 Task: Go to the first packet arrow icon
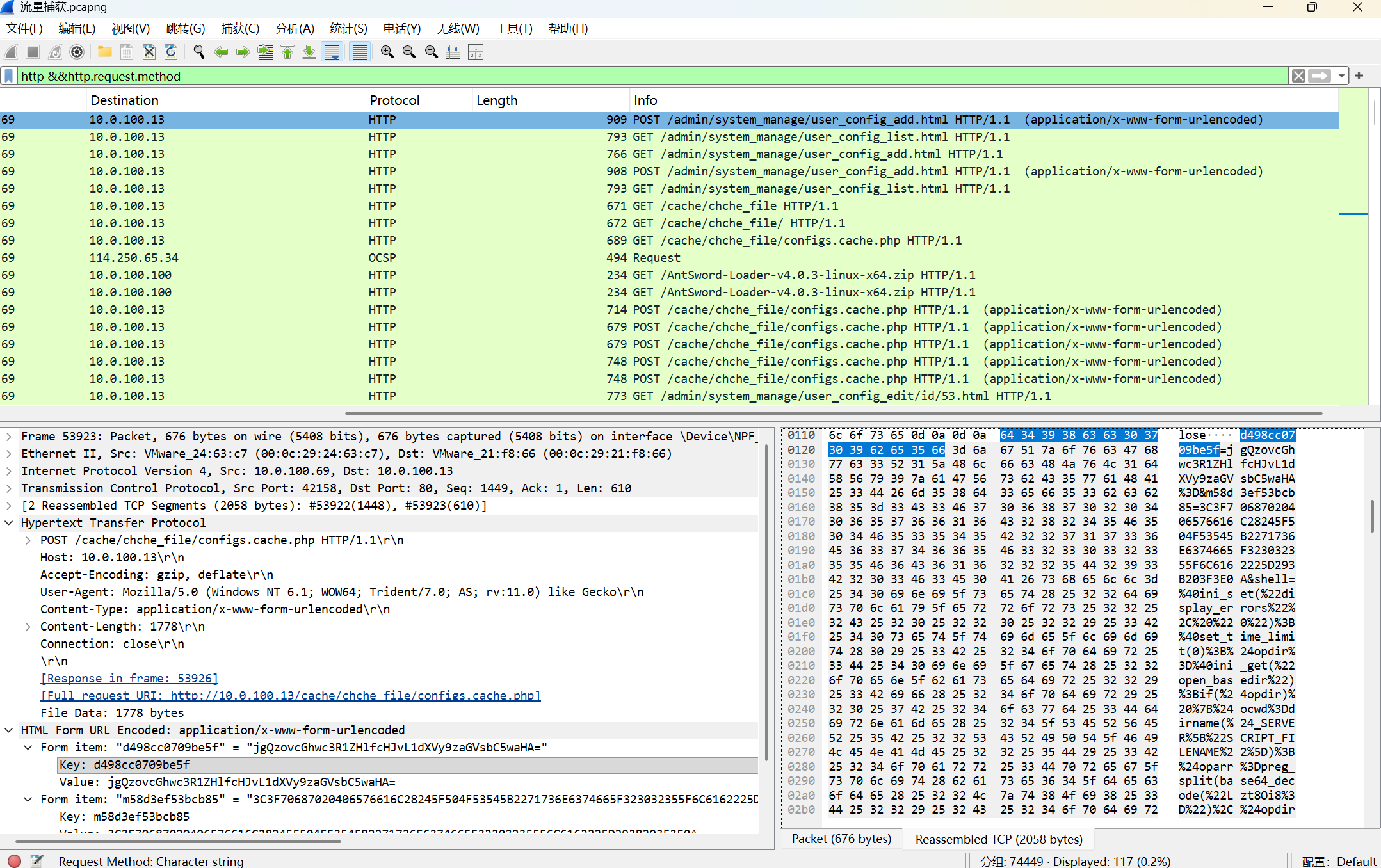[x=287, y=52]
